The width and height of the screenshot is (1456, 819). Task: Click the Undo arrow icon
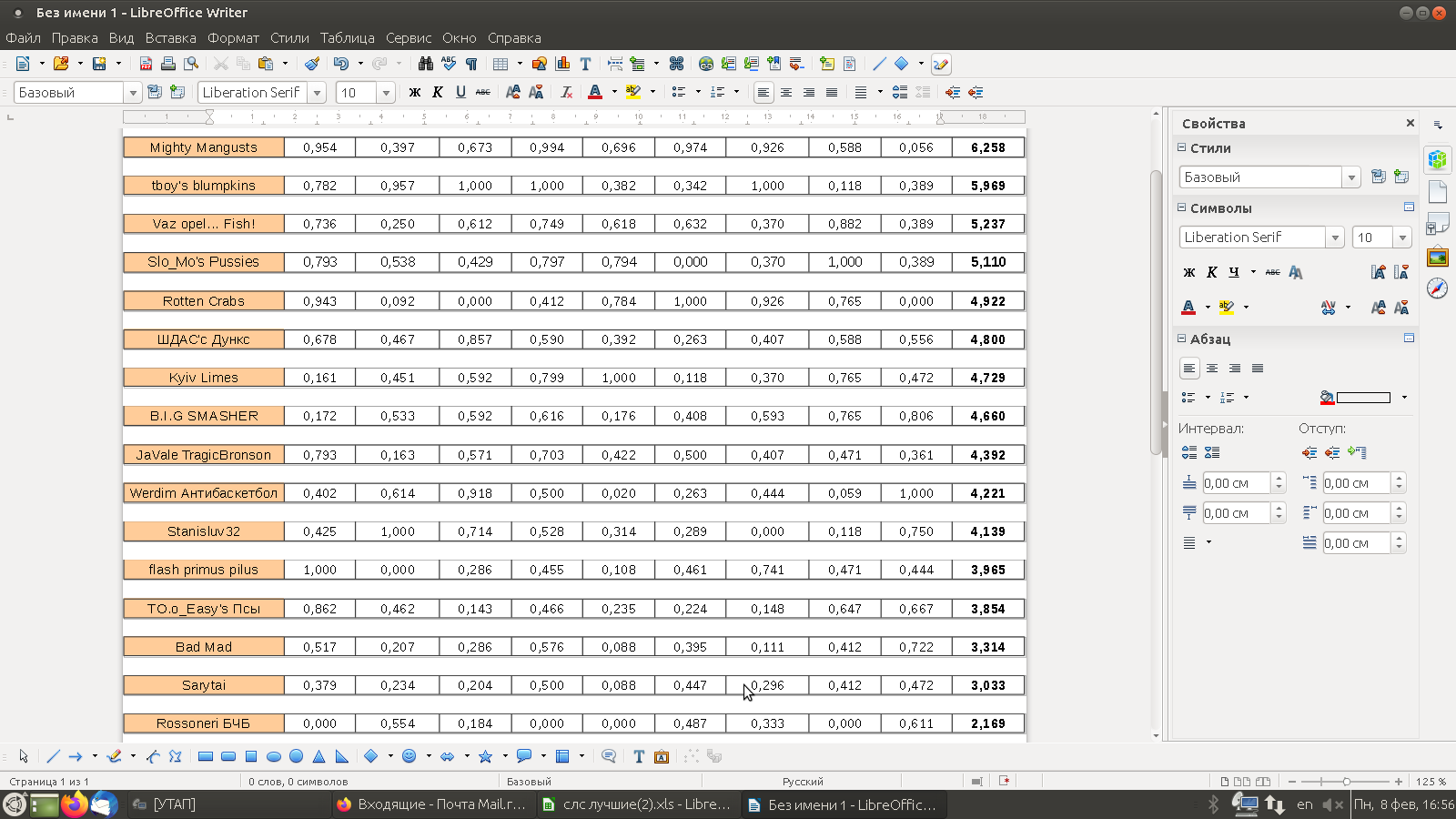click(x=341, y=64)
